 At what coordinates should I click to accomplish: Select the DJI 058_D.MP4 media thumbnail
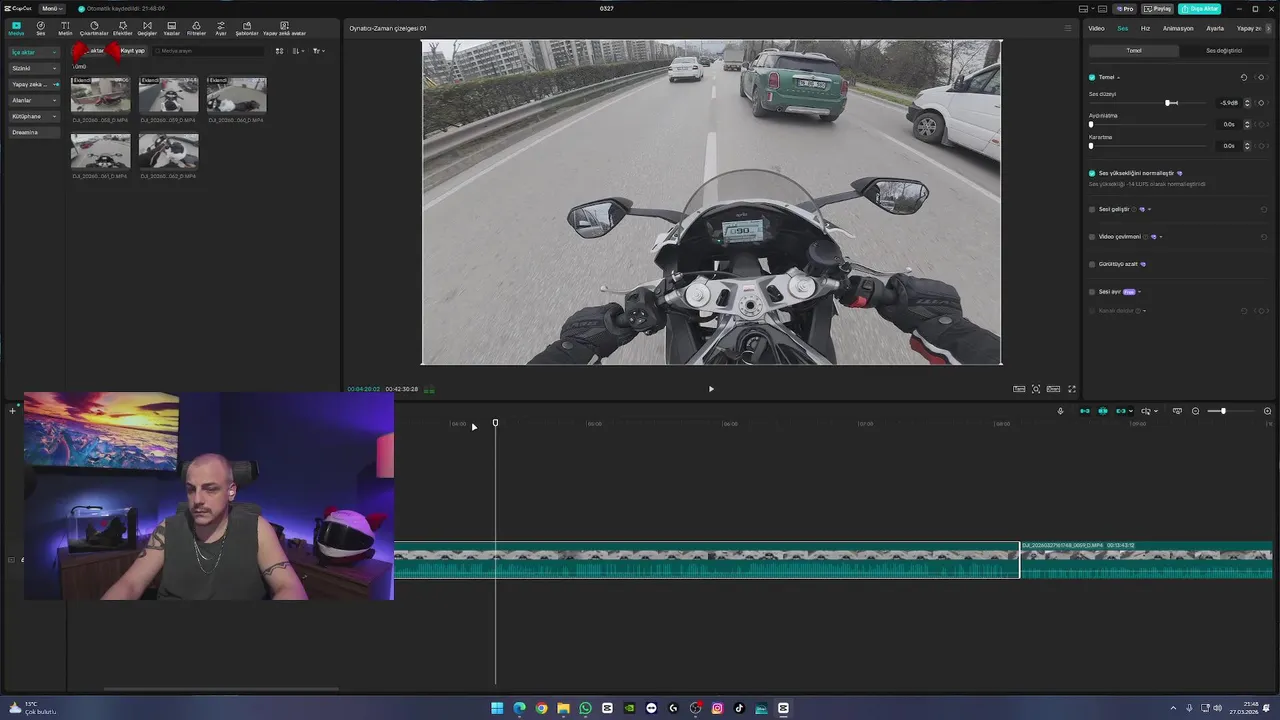point(100,96)
